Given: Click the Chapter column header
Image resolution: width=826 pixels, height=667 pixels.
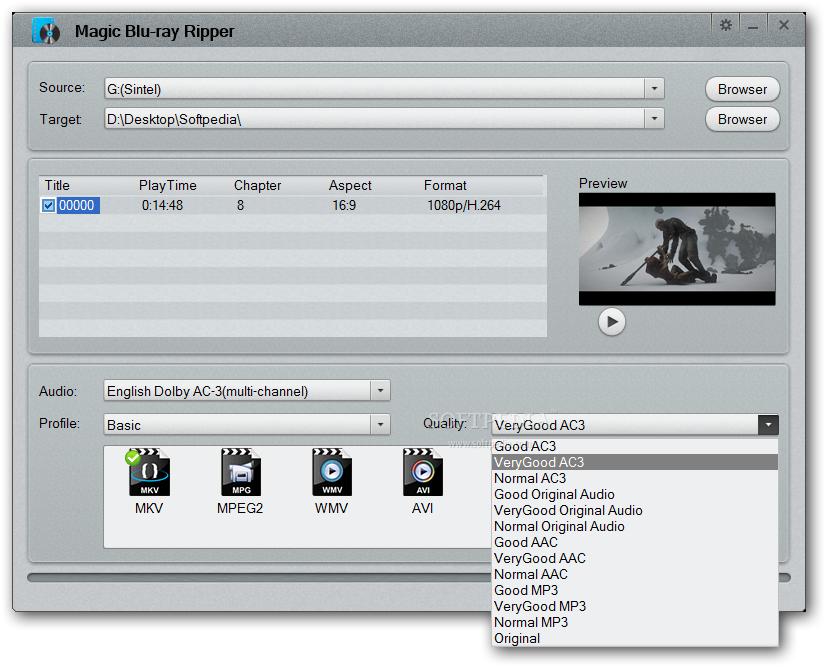Looking at the screenshot, I should pos(258,185).
